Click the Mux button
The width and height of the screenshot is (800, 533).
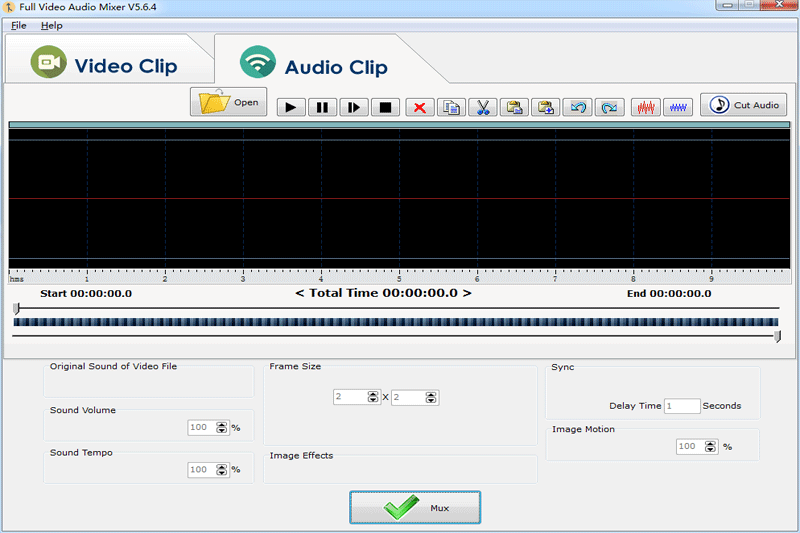(x=415, y=507)
